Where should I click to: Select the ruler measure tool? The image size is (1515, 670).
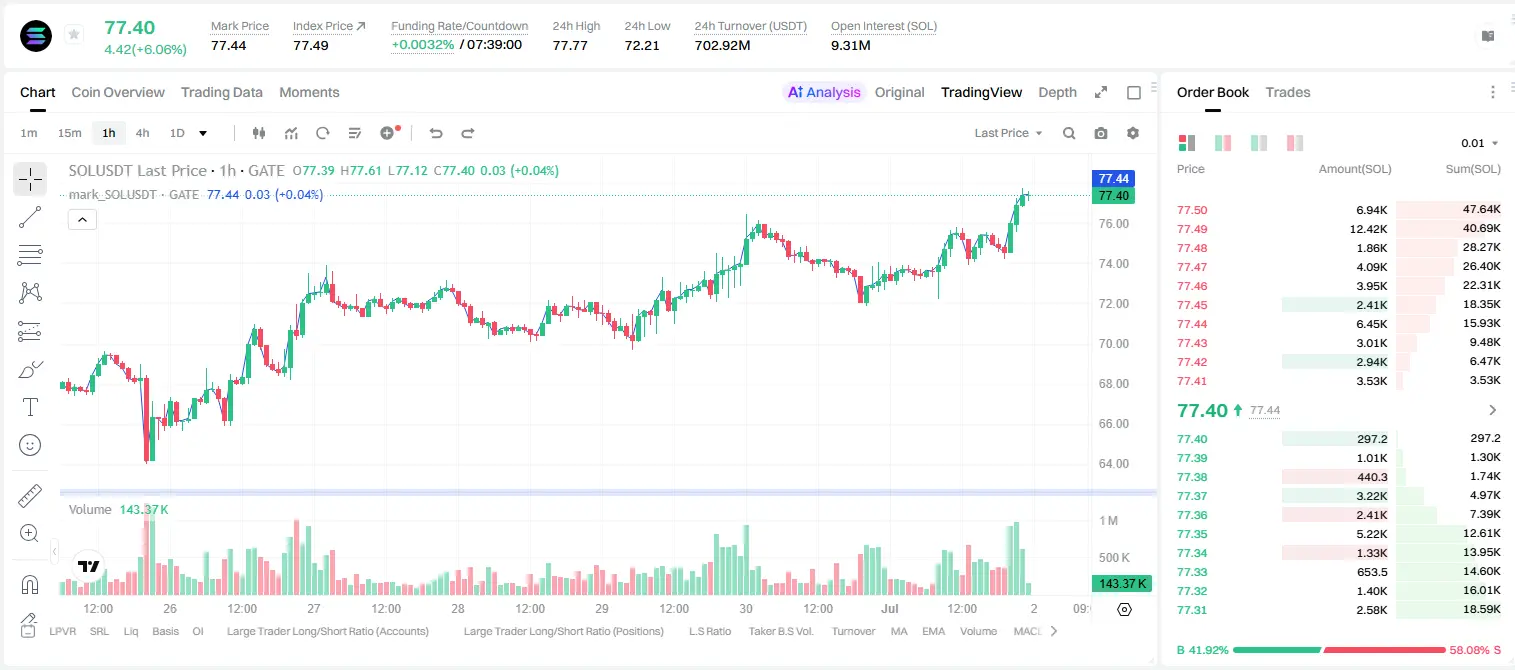click(30, 496)
